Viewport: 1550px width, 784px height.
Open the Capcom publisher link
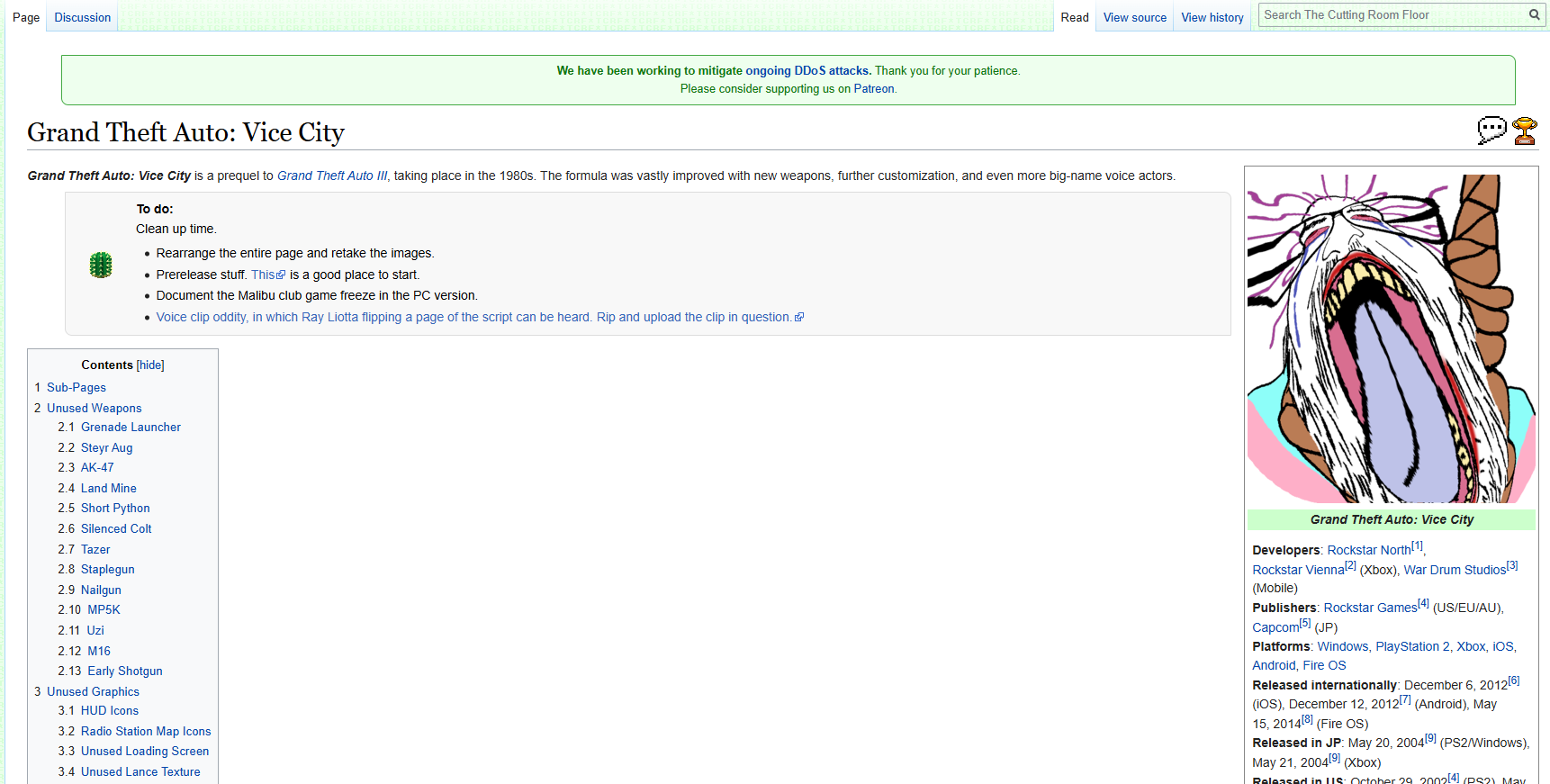[1275, 627]
